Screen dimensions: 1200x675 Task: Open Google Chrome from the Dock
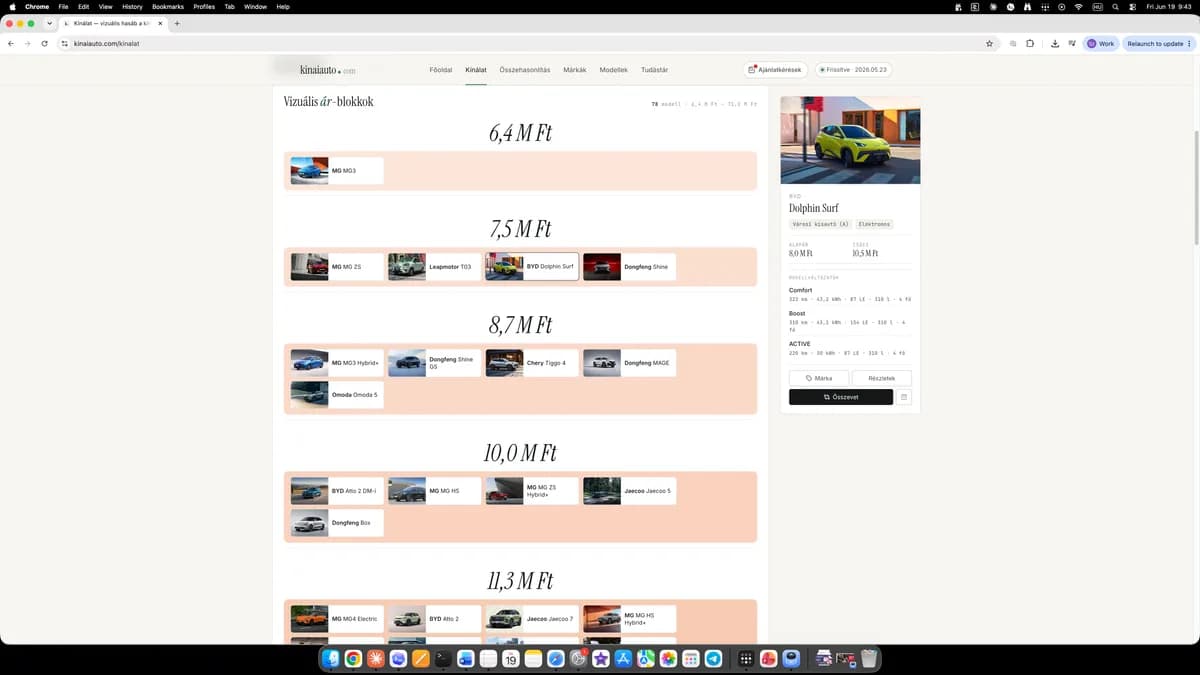[353, 659]
